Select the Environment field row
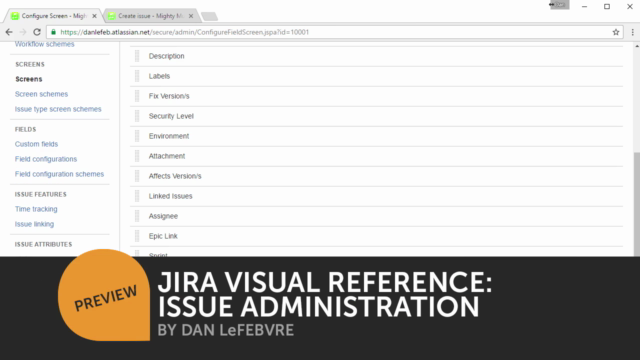Image resolution: width=640 pixels, height=360 pixels. pos(376,136)
